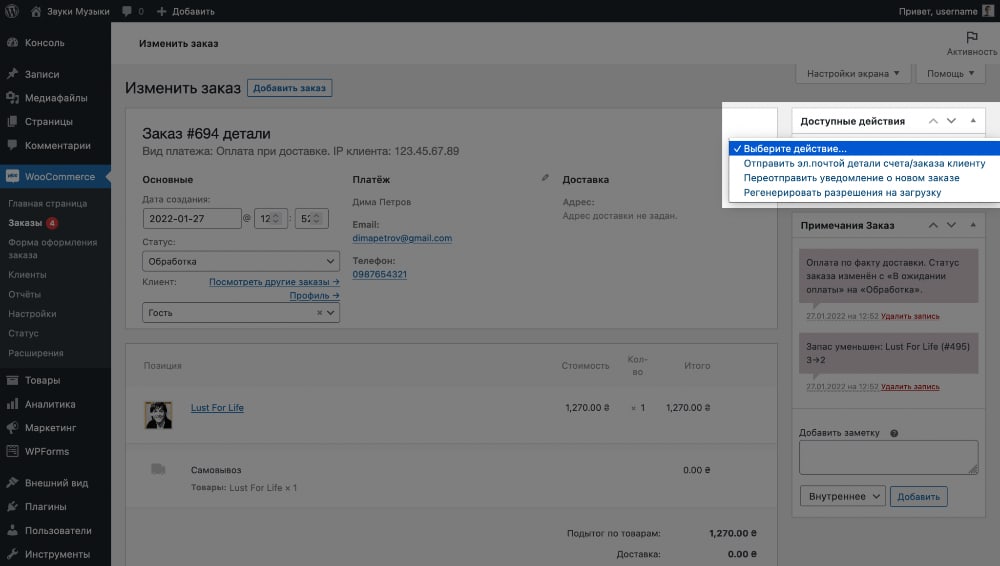Click the Страницы pages icon
Viewport: 1000px width, 566px height.
pos(12,121)
